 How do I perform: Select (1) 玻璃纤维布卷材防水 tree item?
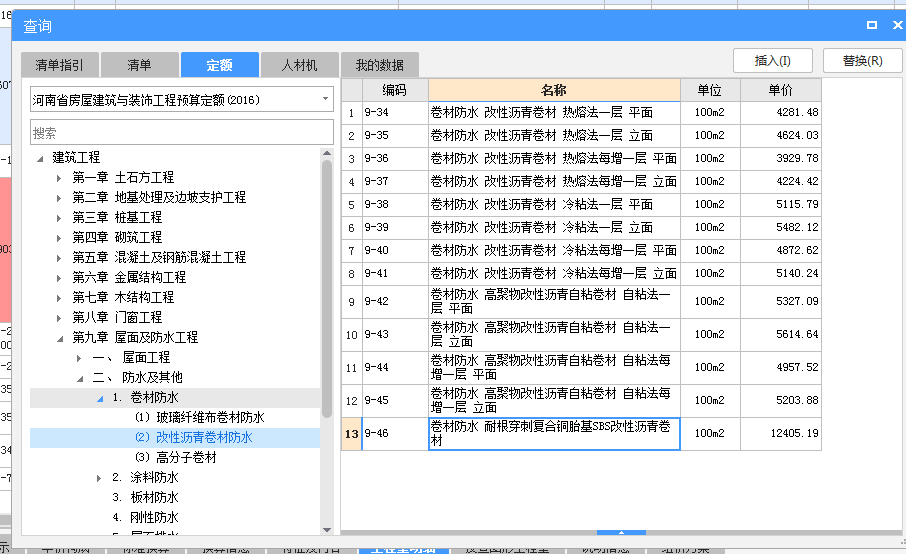[x=200, y=417]
